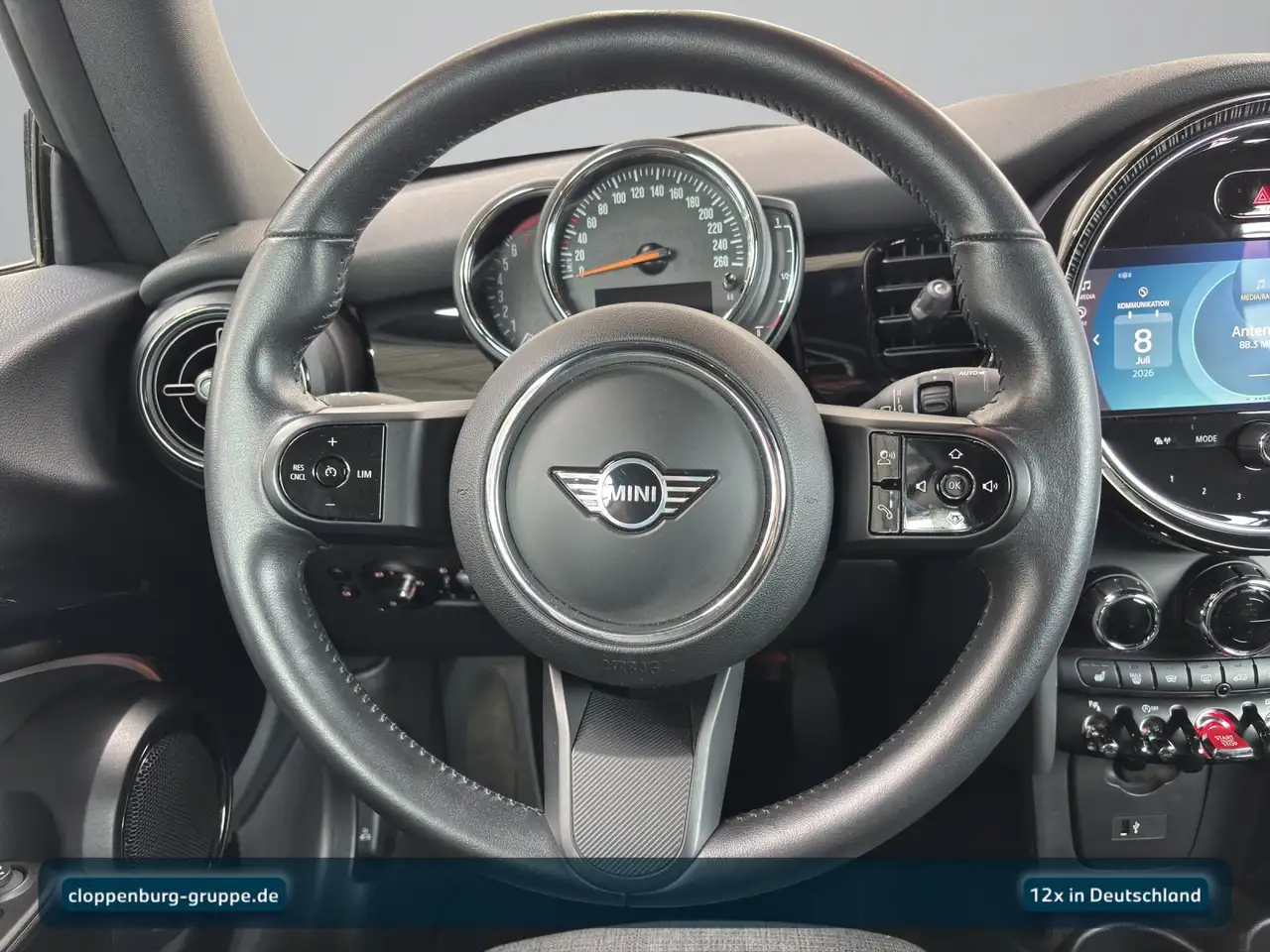This screenshot has height=952, width=1270.
Task: Tap the diamond favorite button below OK
Action: [953, 517]
